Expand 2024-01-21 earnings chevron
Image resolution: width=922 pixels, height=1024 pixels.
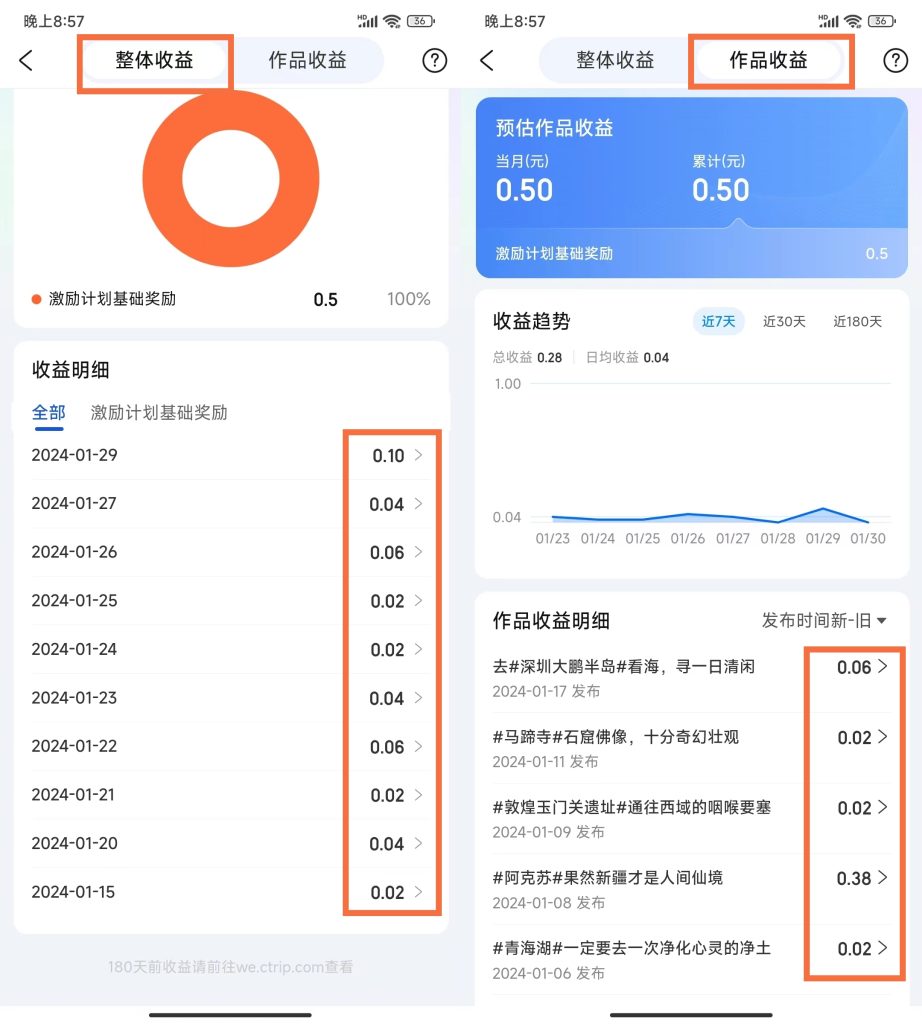(419, 795)
